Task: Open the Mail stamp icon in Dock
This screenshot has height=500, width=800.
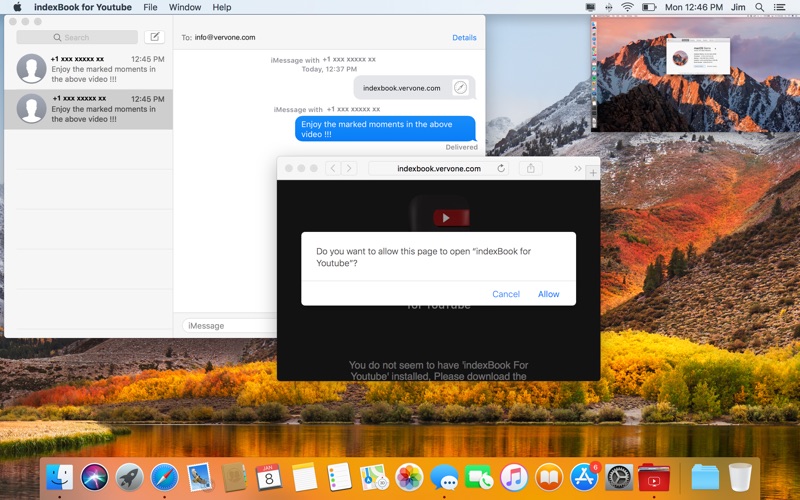Action: (x=199, y=478)
